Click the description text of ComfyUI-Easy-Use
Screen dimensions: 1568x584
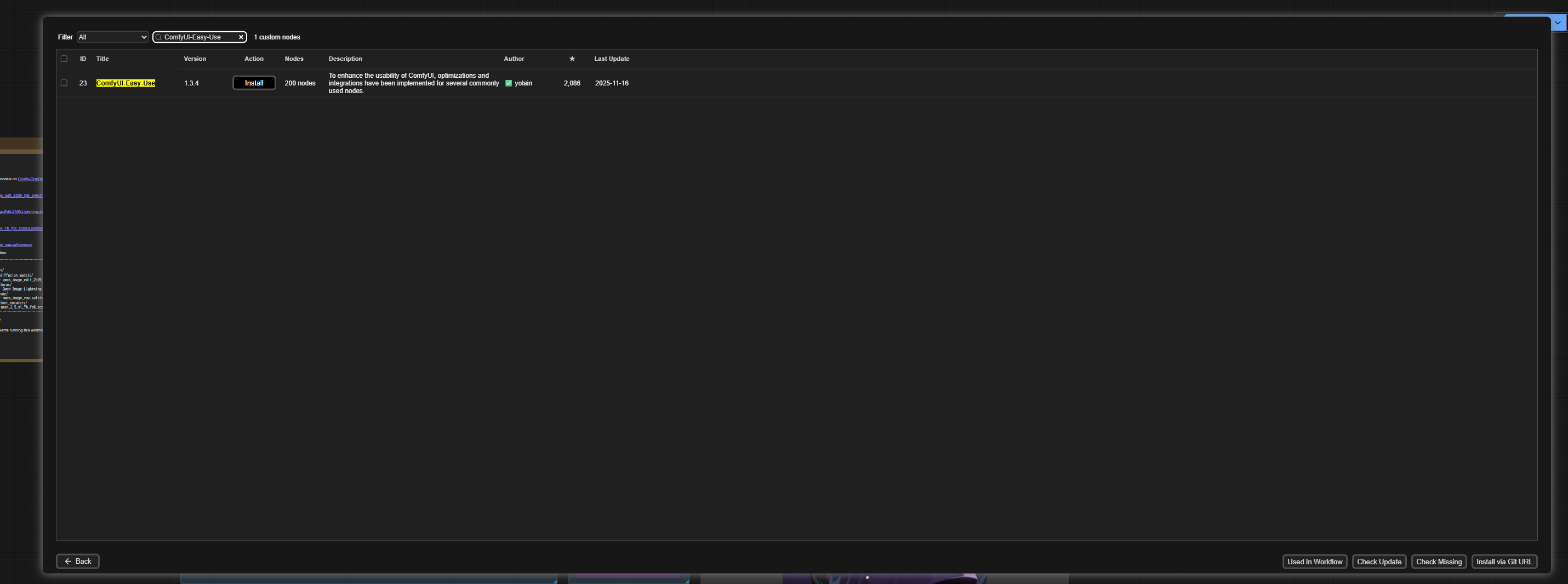[x=414, y=83]
